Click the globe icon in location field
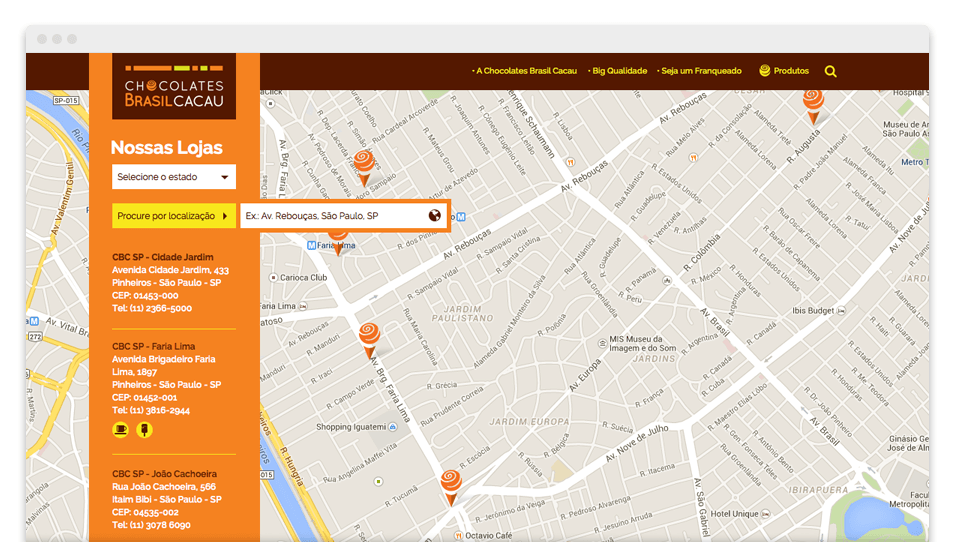 (x=434, y=215)
